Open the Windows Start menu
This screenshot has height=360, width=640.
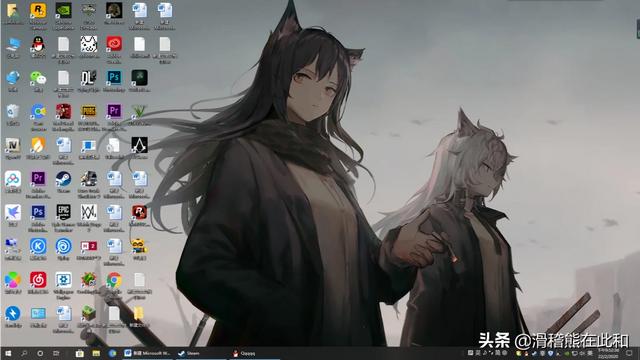tap(8, 353)
